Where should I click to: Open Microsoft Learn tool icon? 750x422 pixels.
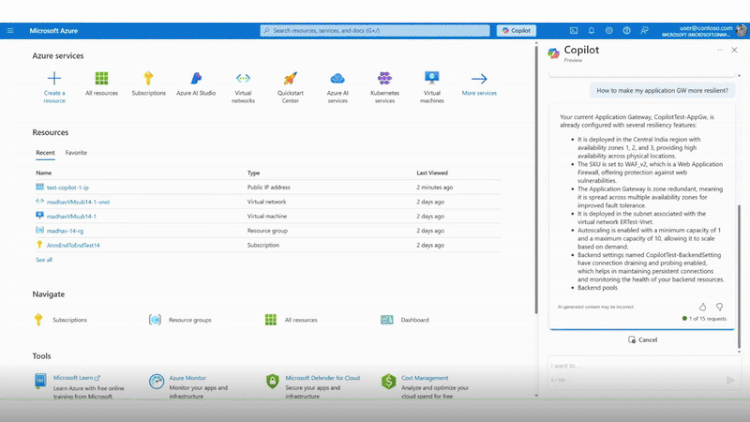[x=41, y=381]
